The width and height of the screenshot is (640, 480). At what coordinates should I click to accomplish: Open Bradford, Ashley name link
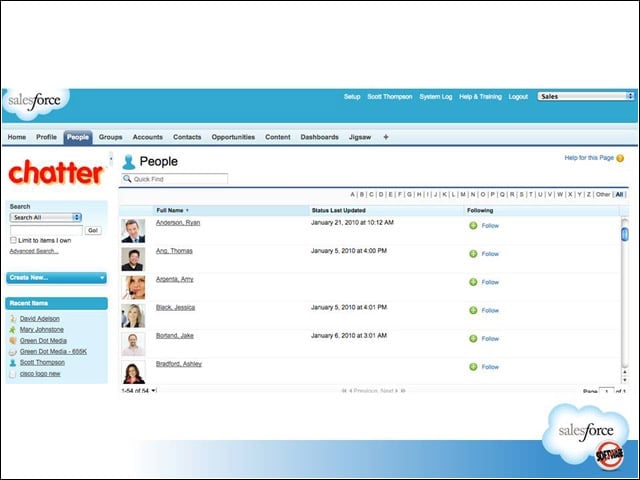tap(179, 364)
